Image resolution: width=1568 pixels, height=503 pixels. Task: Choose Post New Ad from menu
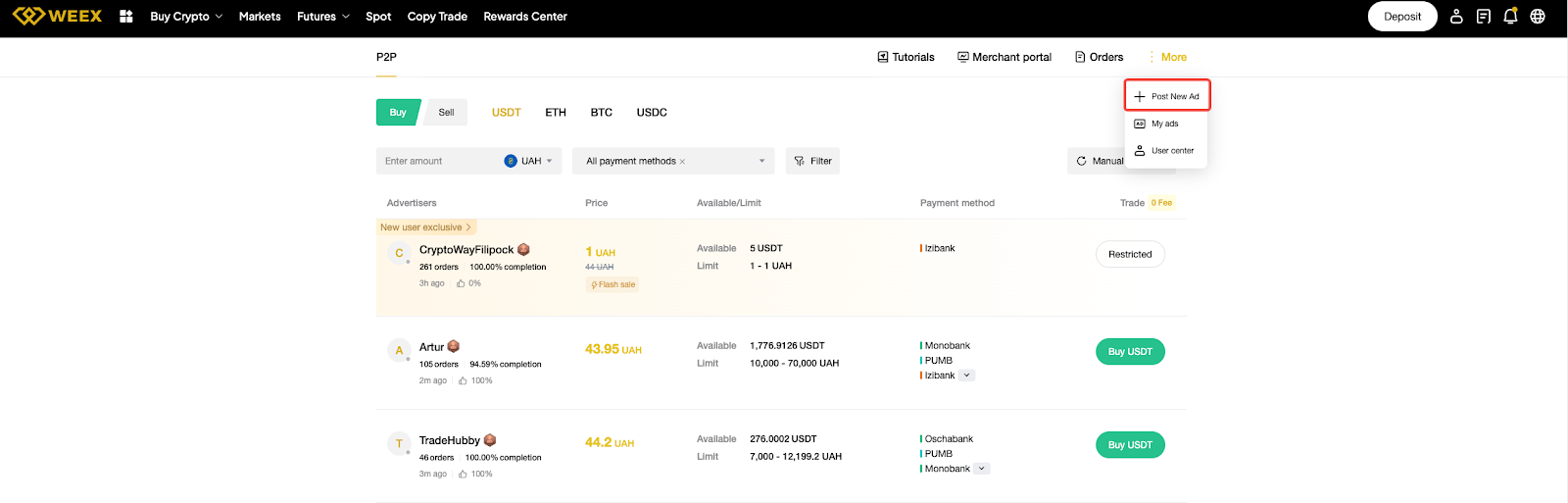pos(1166,96)
